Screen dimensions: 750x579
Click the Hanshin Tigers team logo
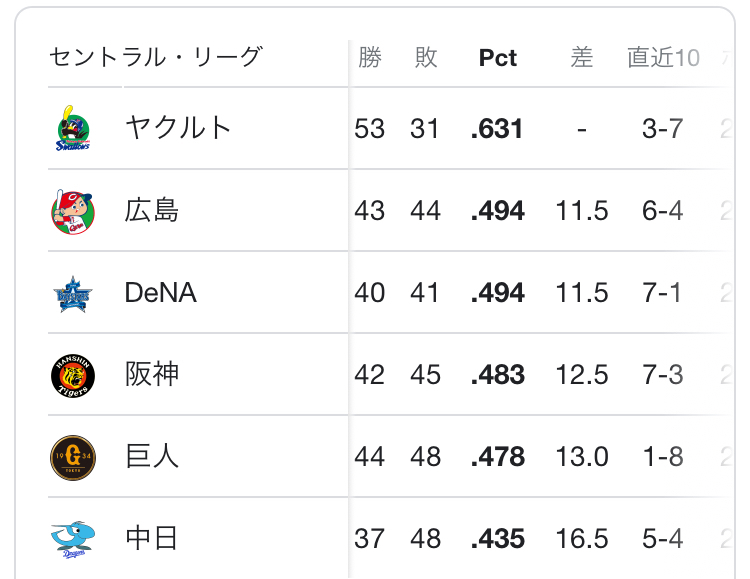pos(73,375)
